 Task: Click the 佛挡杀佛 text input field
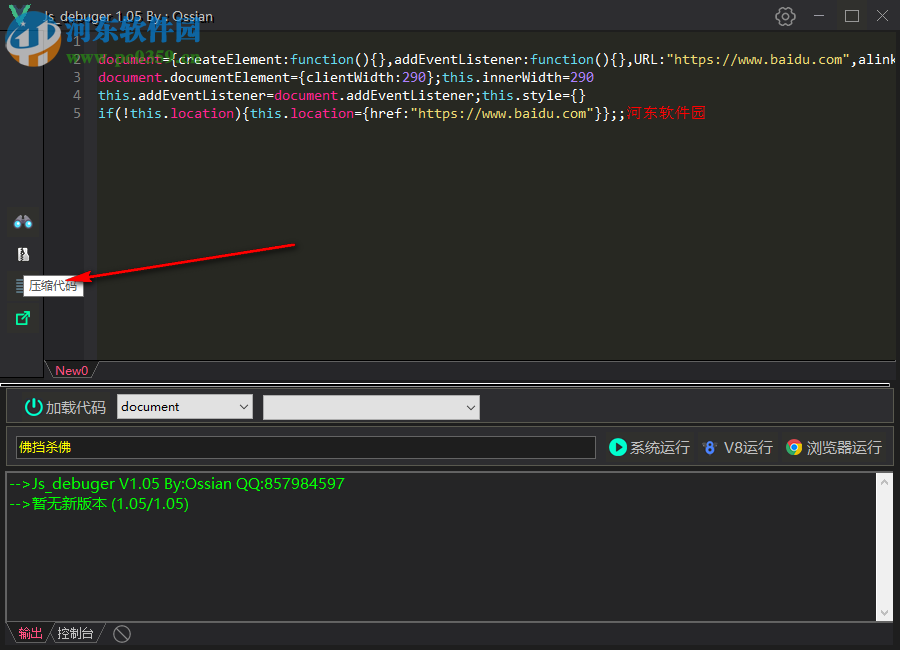[x=300, y=447]
